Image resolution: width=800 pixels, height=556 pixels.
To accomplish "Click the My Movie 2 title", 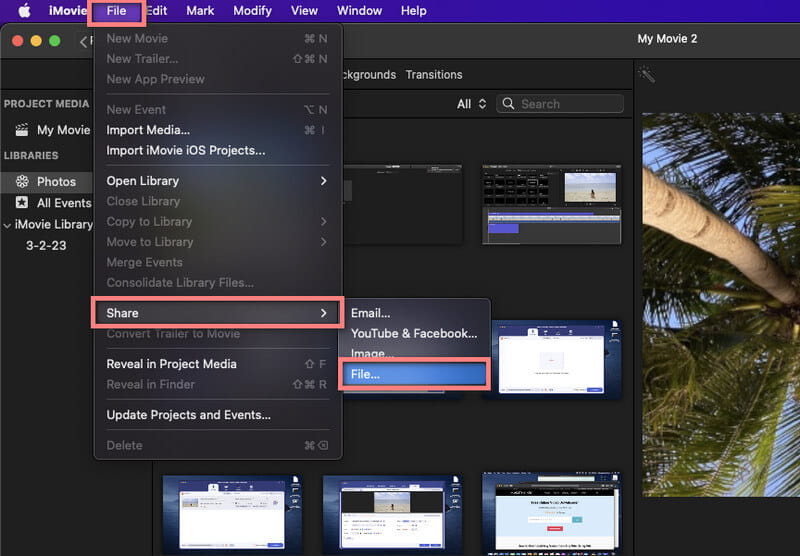I will (x=667, y=39).
